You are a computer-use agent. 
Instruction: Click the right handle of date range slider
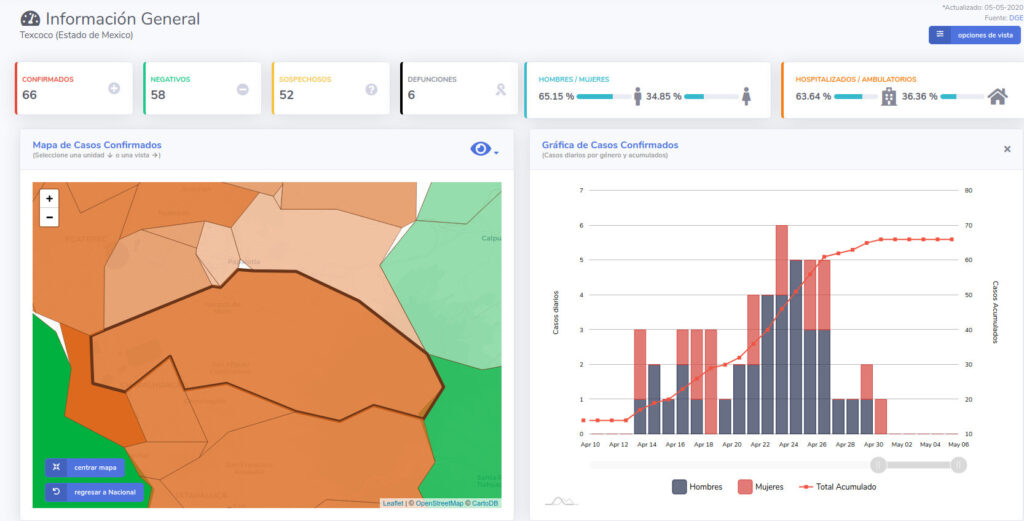coord(958,464)
